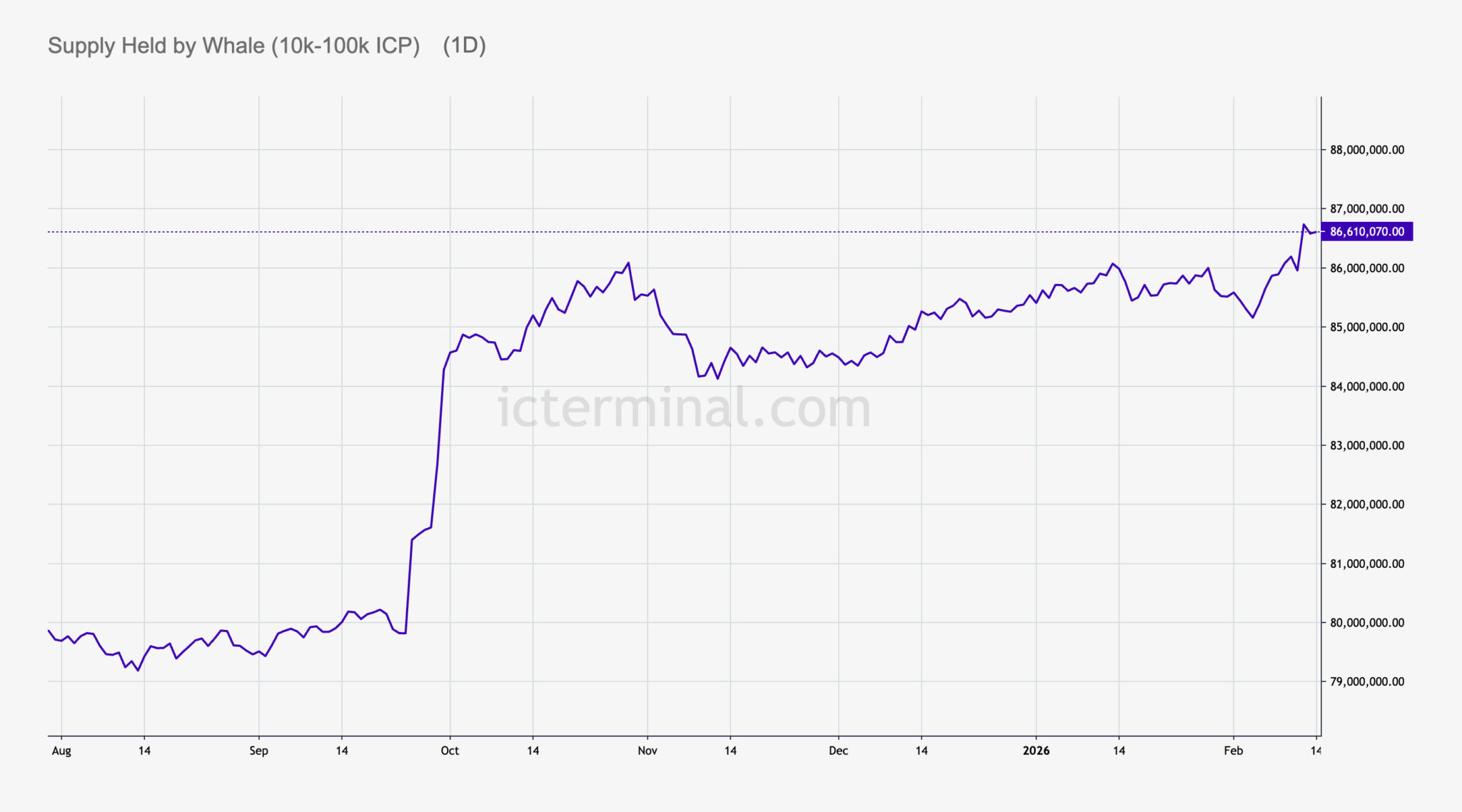This screenshot has width=1462, height=812.
Task: Click the 86,610,070.00 current value tag
Action: 1366,232
